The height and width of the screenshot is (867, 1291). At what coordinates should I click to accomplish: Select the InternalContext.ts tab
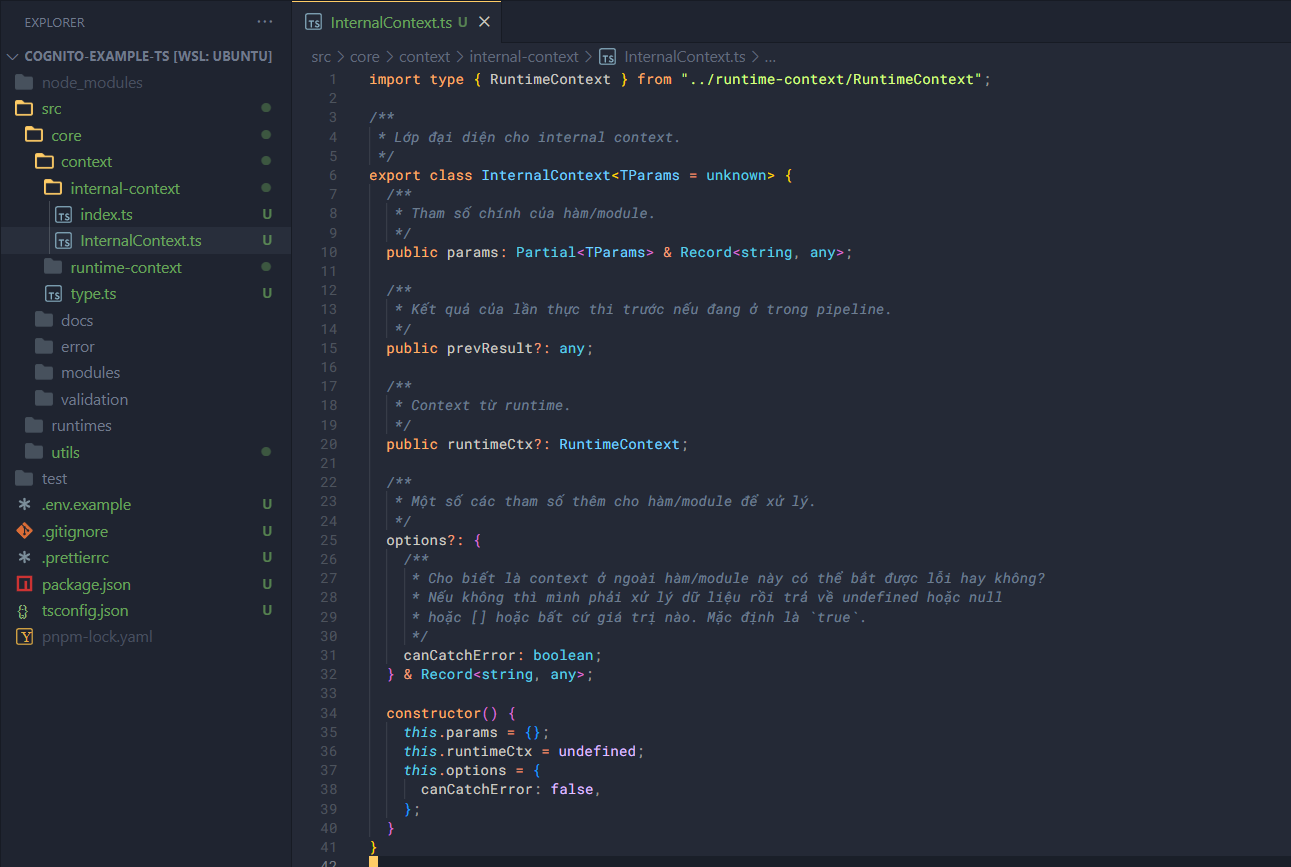[x=391, y=22]
